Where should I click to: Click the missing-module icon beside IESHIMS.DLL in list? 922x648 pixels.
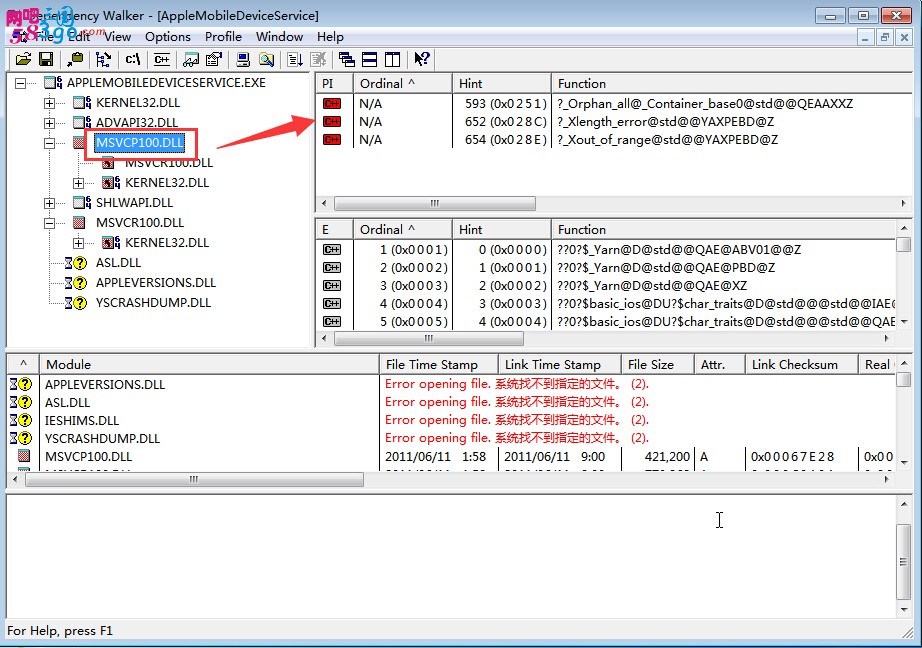[21, 420]
